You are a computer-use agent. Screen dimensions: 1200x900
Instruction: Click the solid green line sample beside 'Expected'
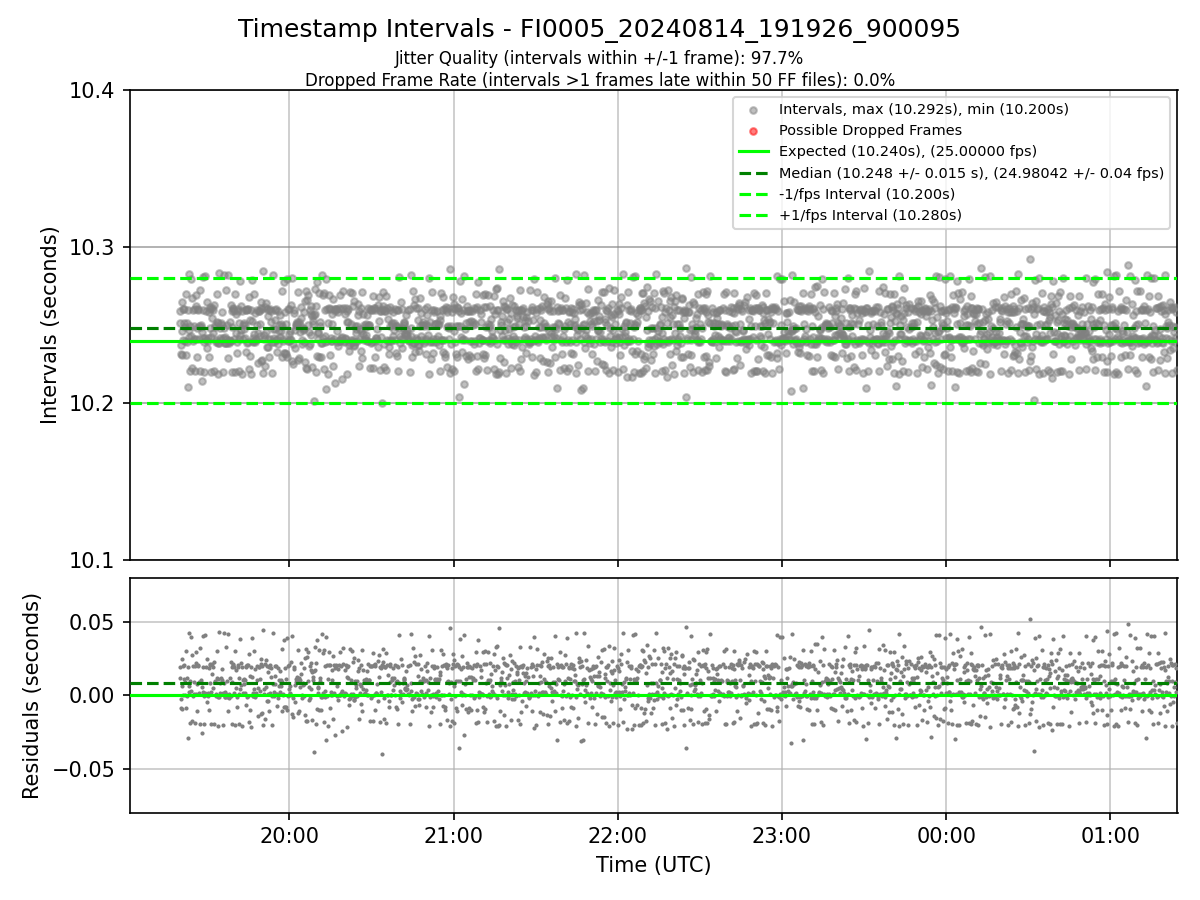click(x=754, y=152)
